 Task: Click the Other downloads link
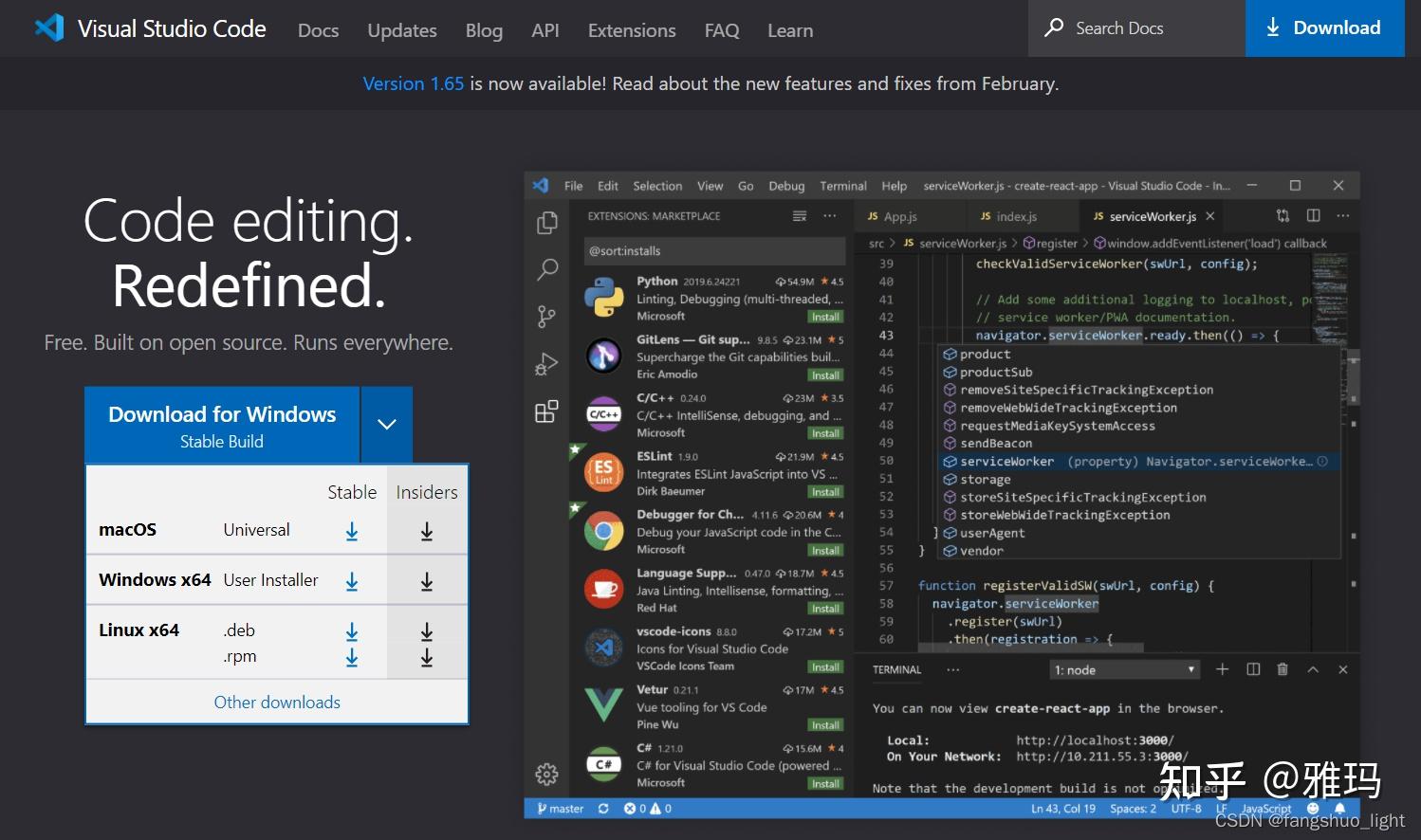[276, 702]
